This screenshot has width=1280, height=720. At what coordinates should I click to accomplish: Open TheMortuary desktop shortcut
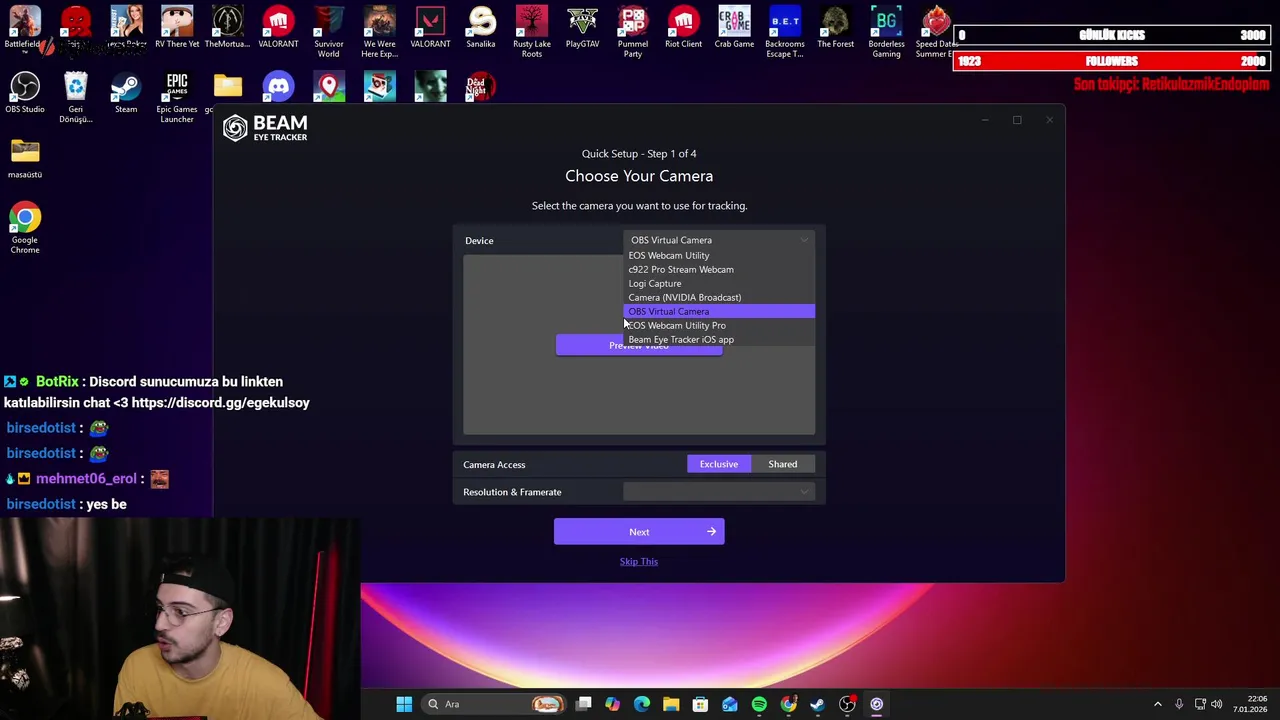[228, 28]
